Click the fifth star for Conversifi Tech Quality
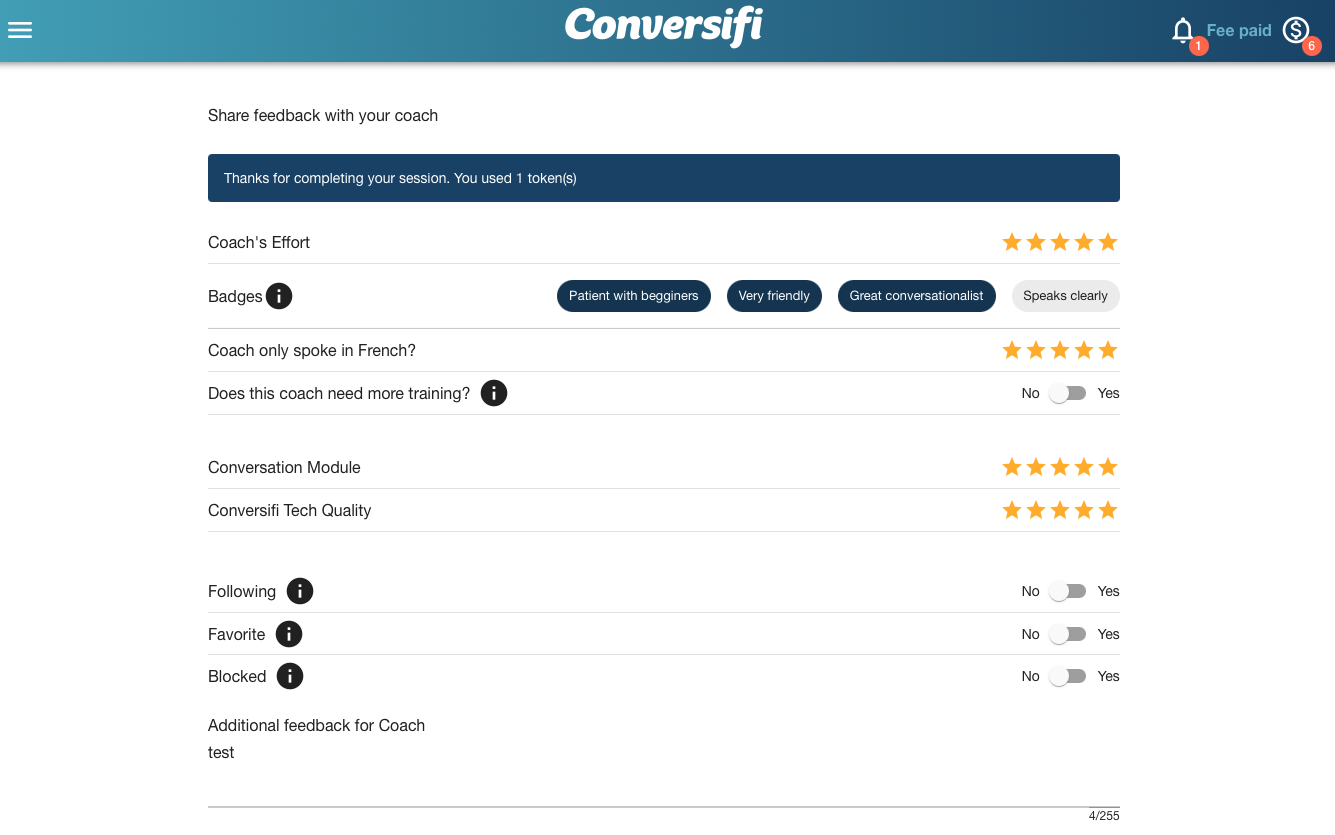Viewport: 1335px width, 835px height. pyautogui.click(x=1107, y=510)
